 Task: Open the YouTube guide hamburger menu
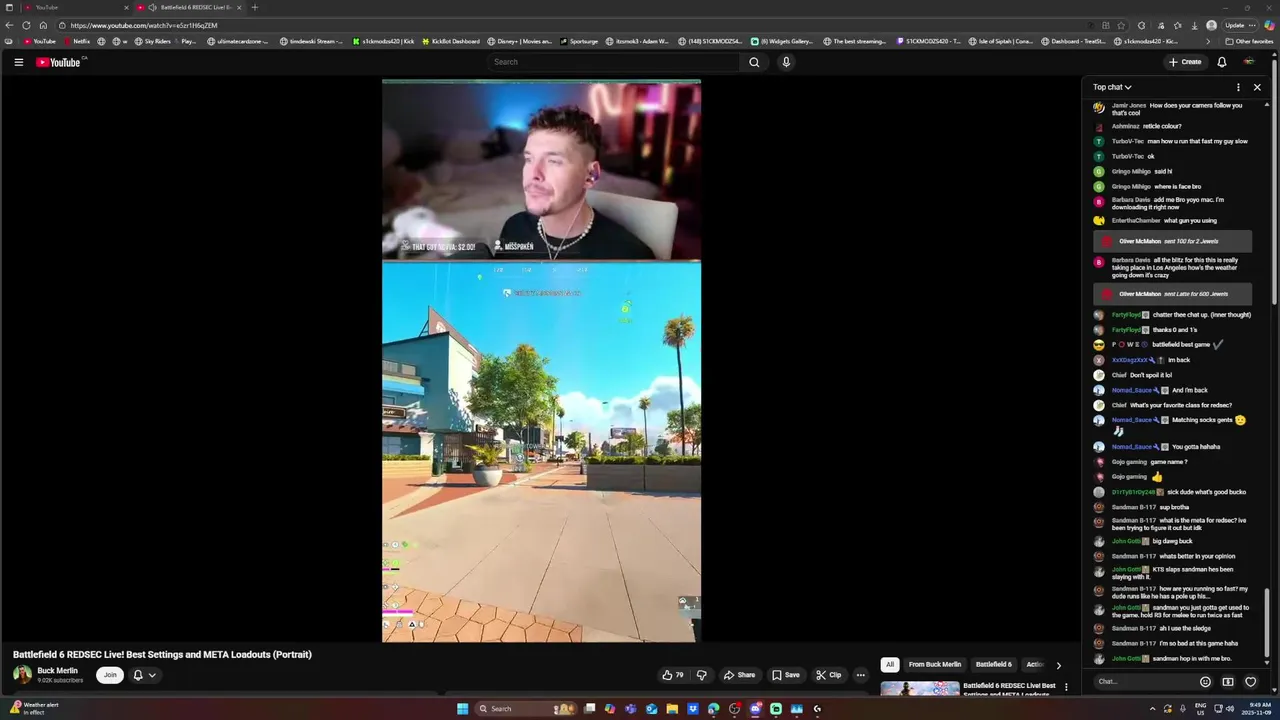(18, 62)
